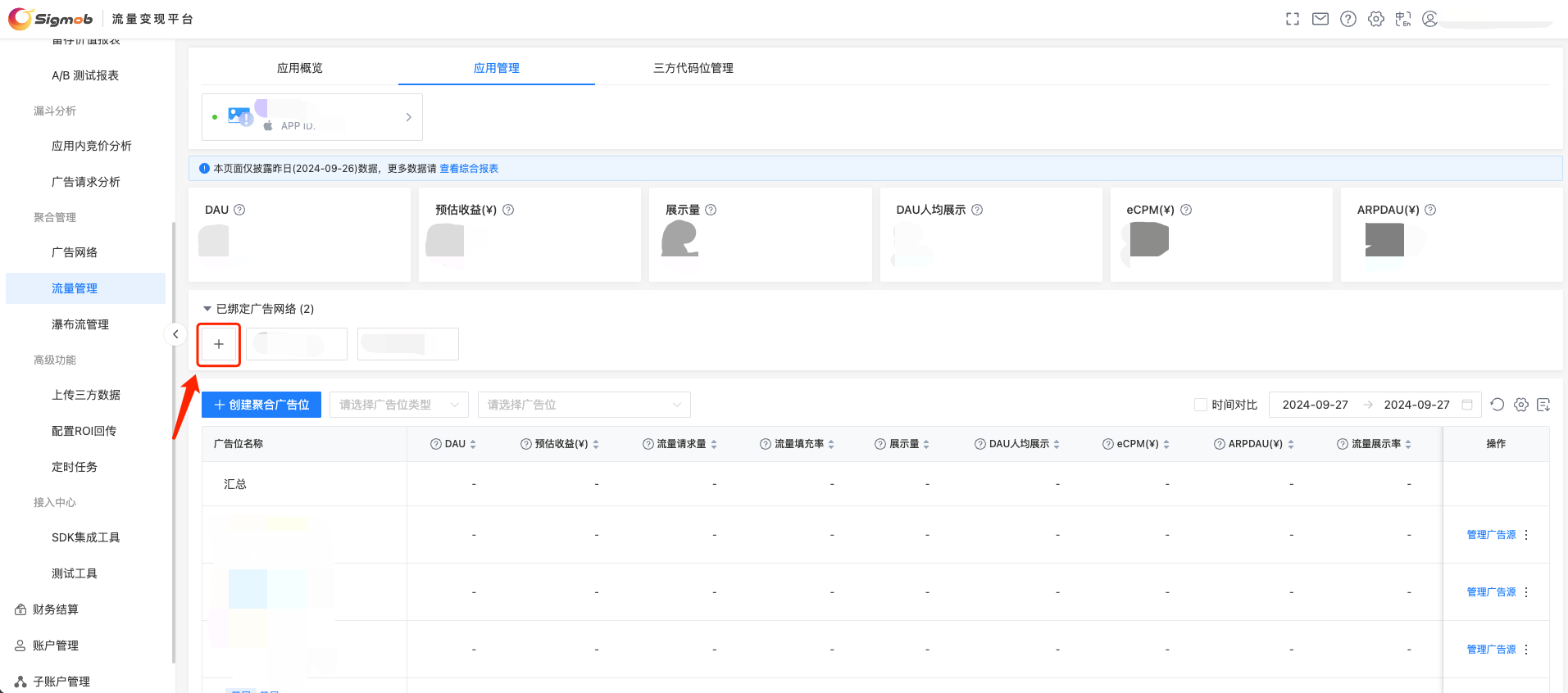1568x693 pixels.
Task: Click 管理广告源 in first ad slot row
Action: 1491,535
